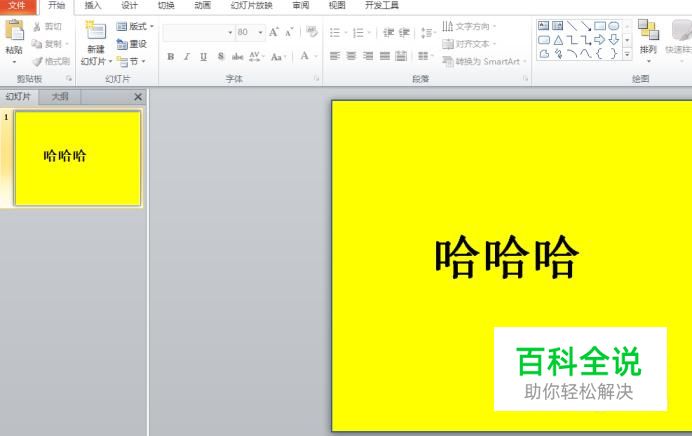Open the Text Direction (文字方向) menu

[469, 26]
